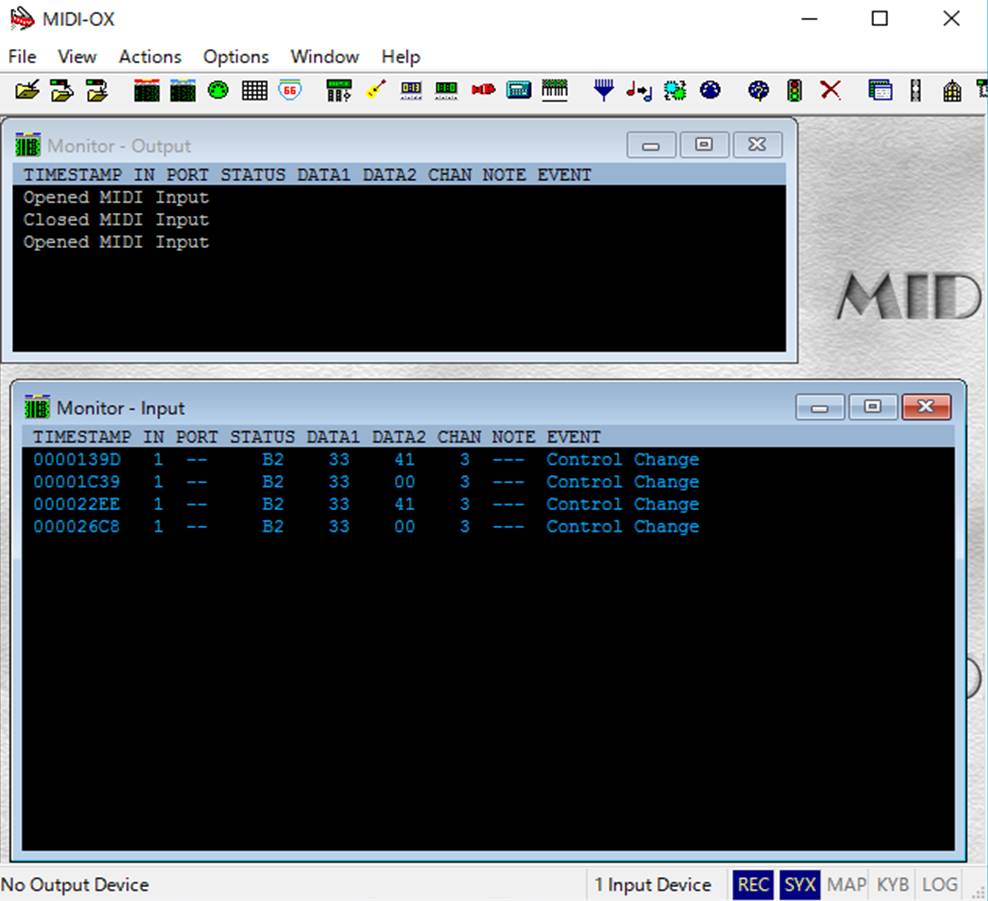
Task: Open MIDI Devices via green connector icon
Action: [218, 91]
